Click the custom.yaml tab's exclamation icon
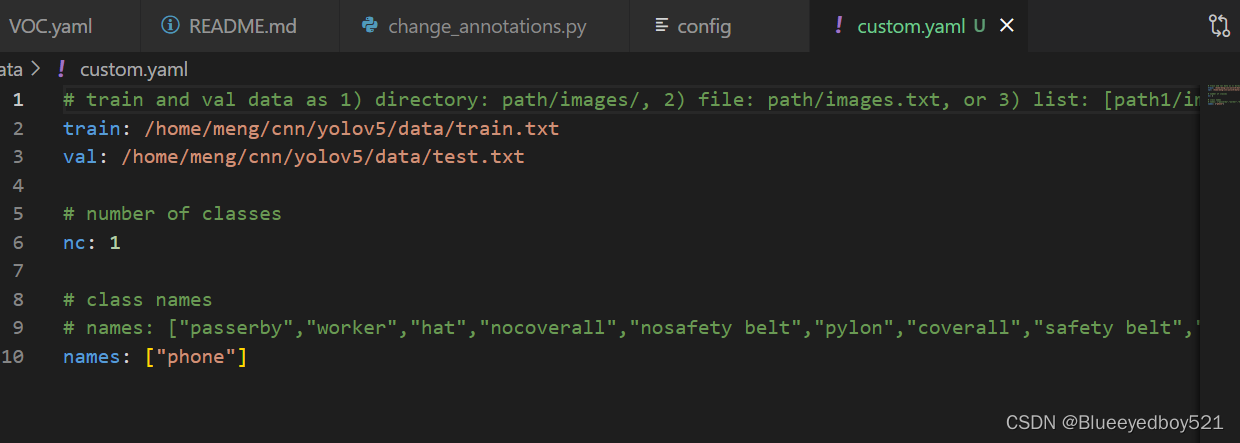The width and height of the screenshot is (1240, 443). coord(839,26)
